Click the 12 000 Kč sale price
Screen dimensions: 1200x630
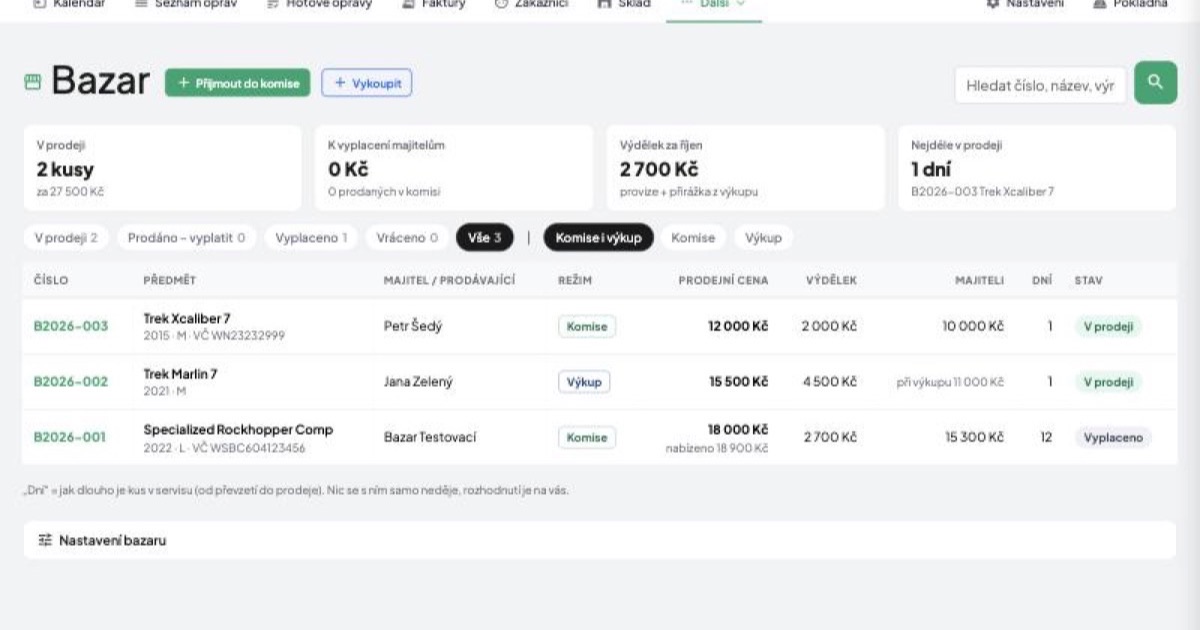click(x=738, y=326)
